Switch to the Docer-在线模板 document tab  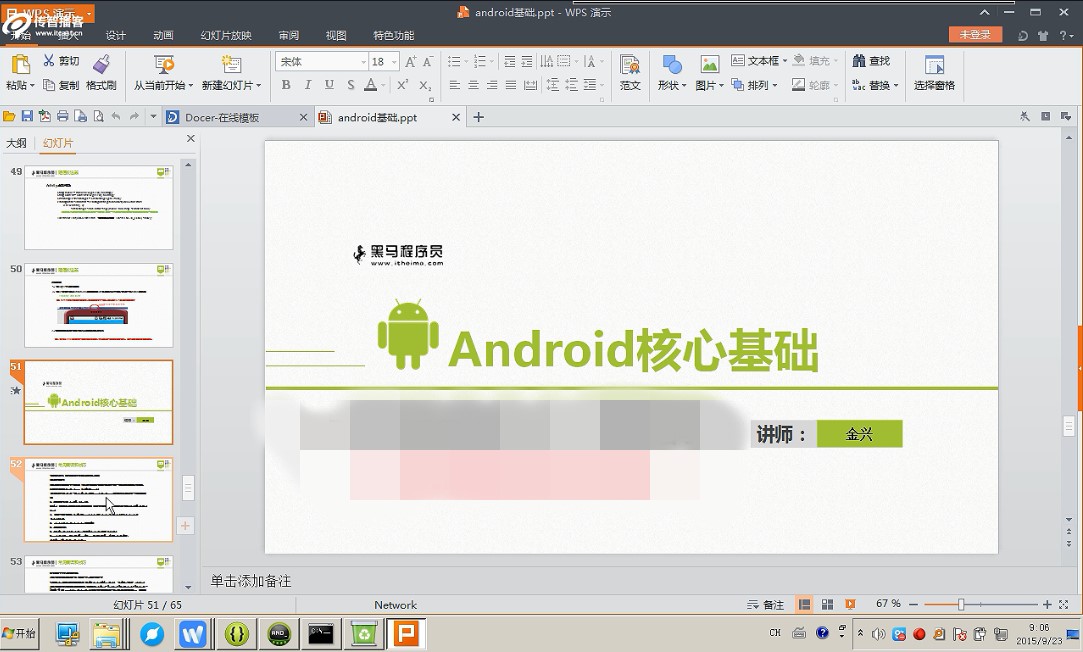coord(237,117)
